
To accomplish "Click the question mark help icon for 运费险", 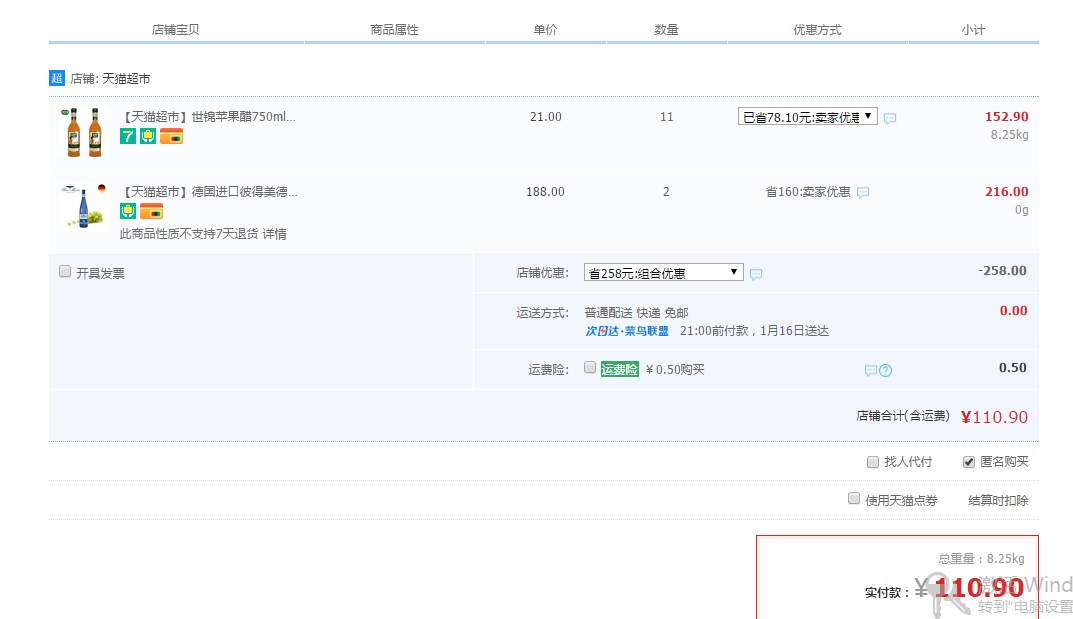I will [885, 371].
